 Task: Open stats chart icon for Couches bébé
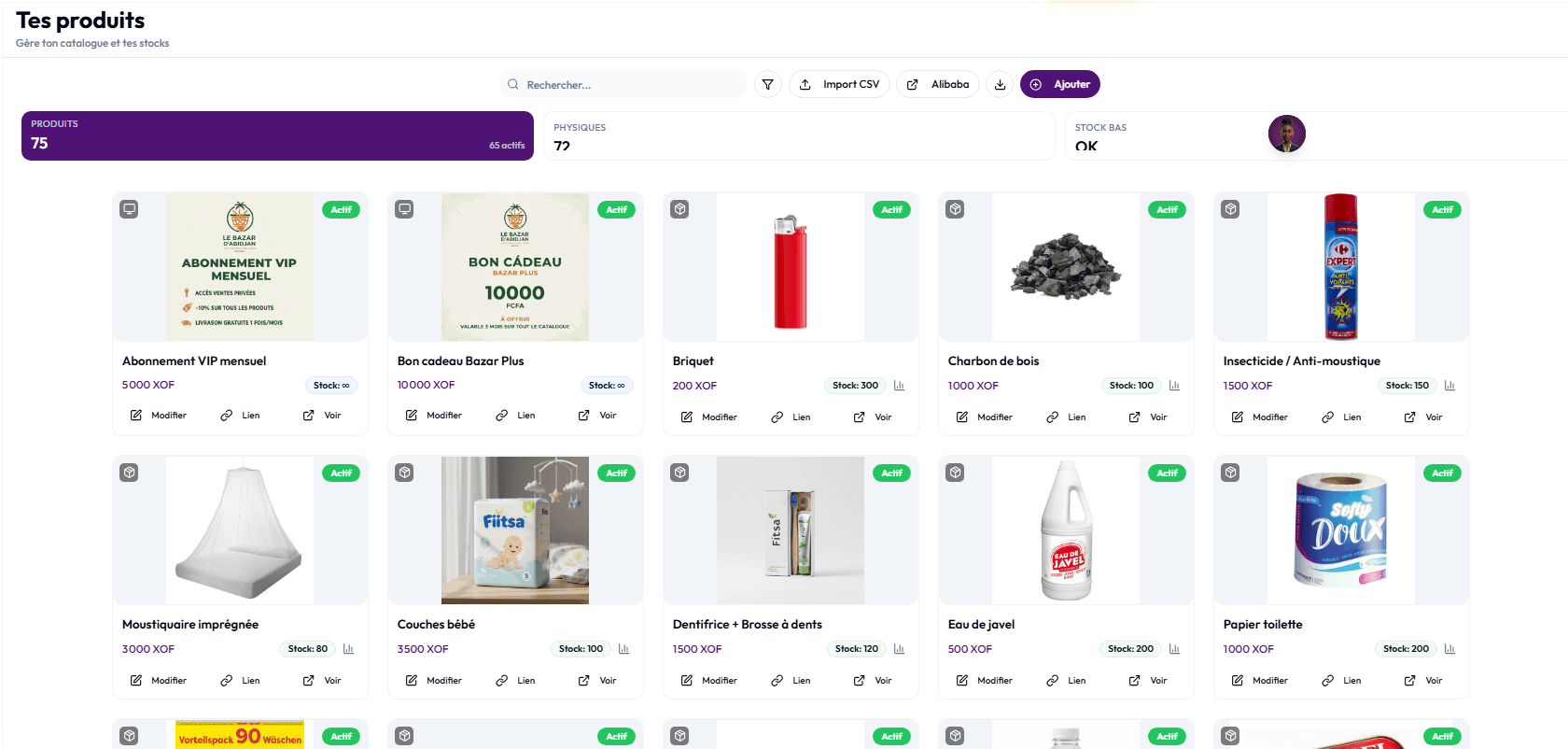(x=623, y=648)
